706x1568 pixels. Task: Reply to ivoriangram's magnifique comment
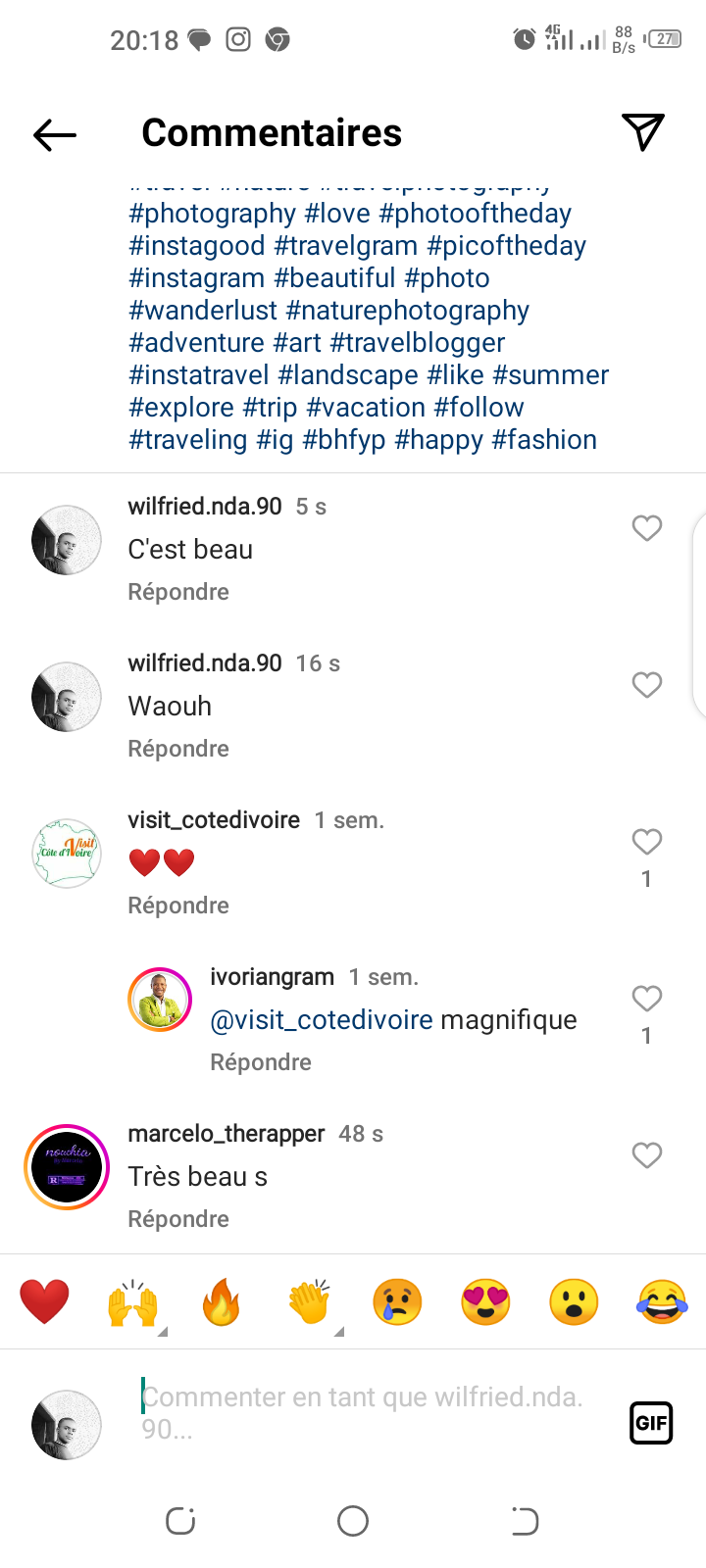pos(261,1062)
